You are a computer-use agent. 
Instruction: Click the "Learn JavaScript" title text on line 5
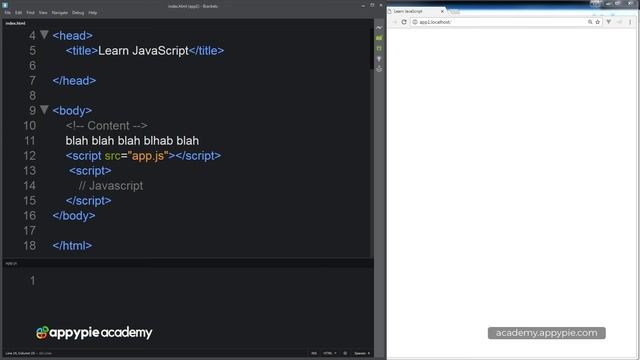point(143,51)
